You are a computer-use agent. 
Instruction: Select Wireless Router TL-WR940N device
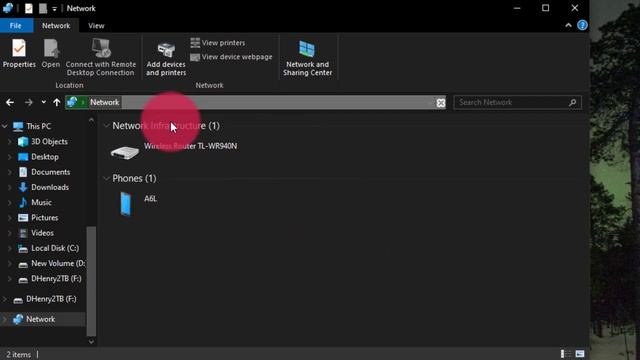[173, 151]
